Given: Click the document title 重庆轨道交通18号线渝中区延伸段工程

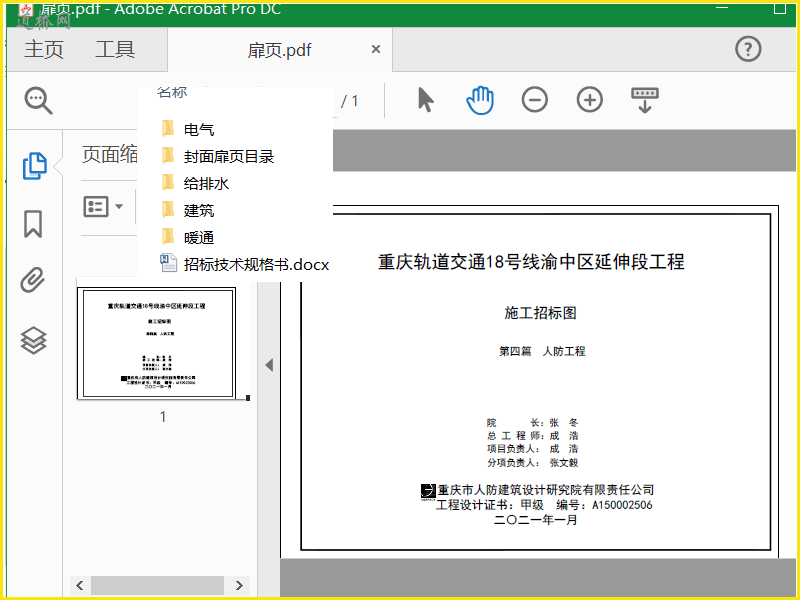Looking at the screenshot, I should click(531, 262).
